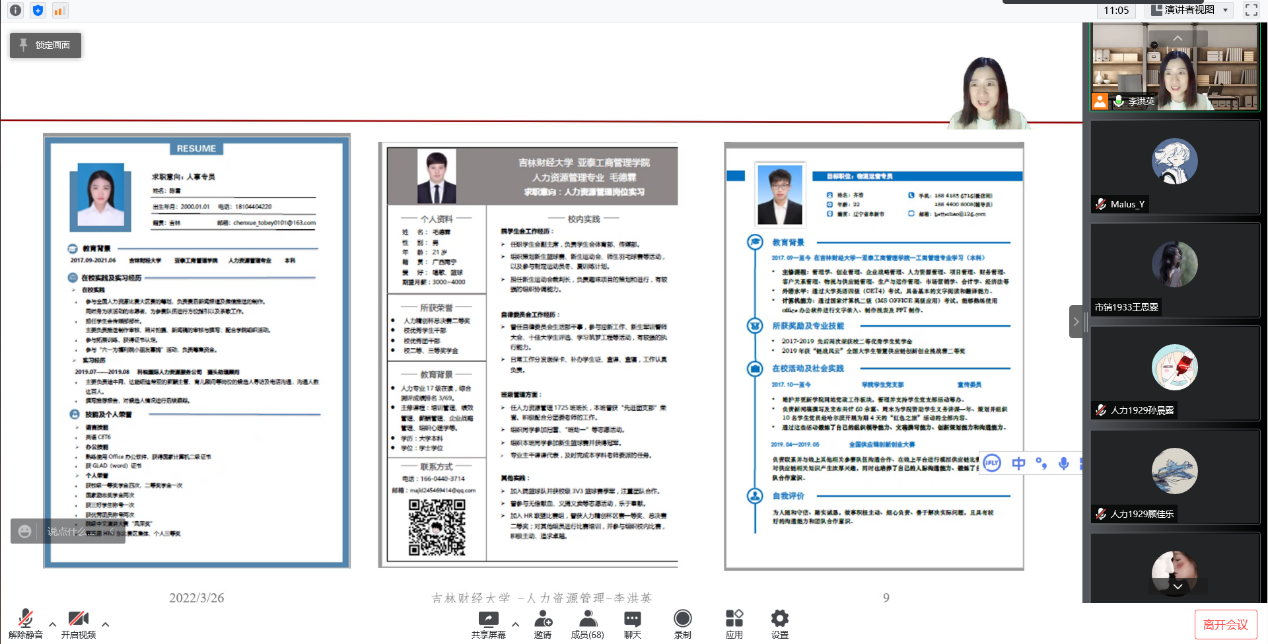Start 录制 (Record) from the toolbar
This screenshot has height=644, width=1268.
[x=682, y=625]
